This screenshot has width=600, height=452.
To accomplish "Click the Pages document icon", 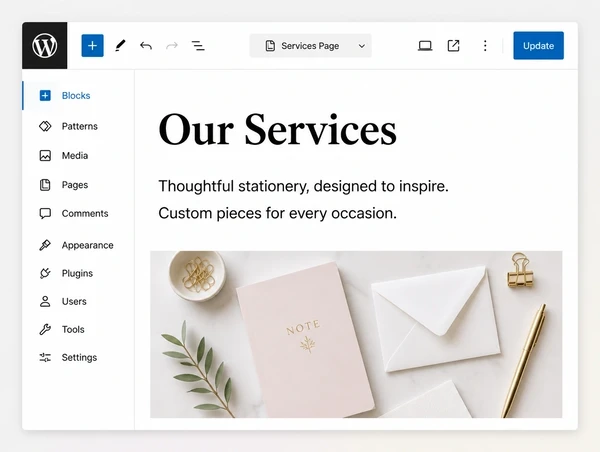I will coord(45,185).
